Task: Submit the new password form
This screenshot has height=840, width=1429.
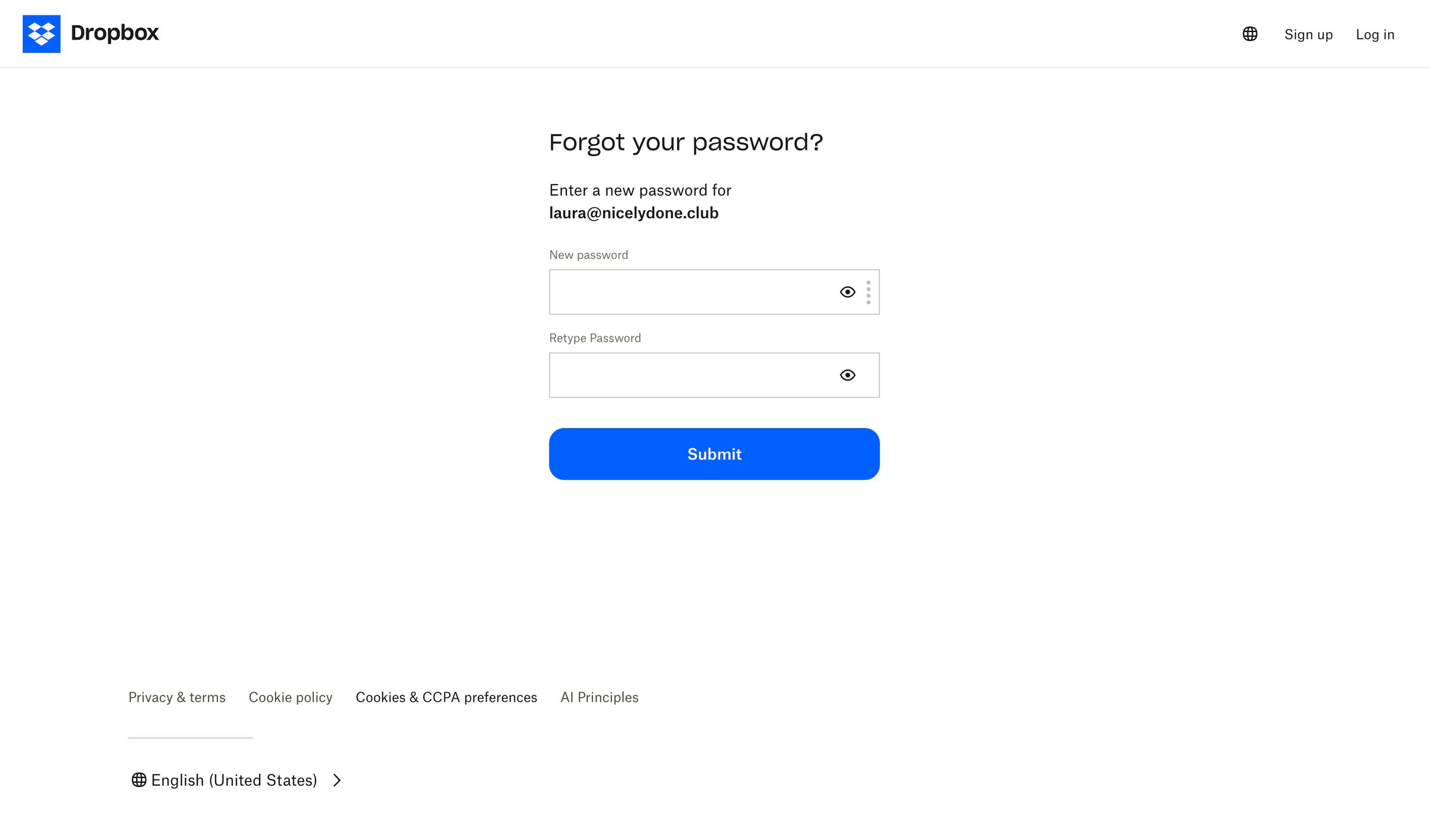Action: (x=714, y=454)
